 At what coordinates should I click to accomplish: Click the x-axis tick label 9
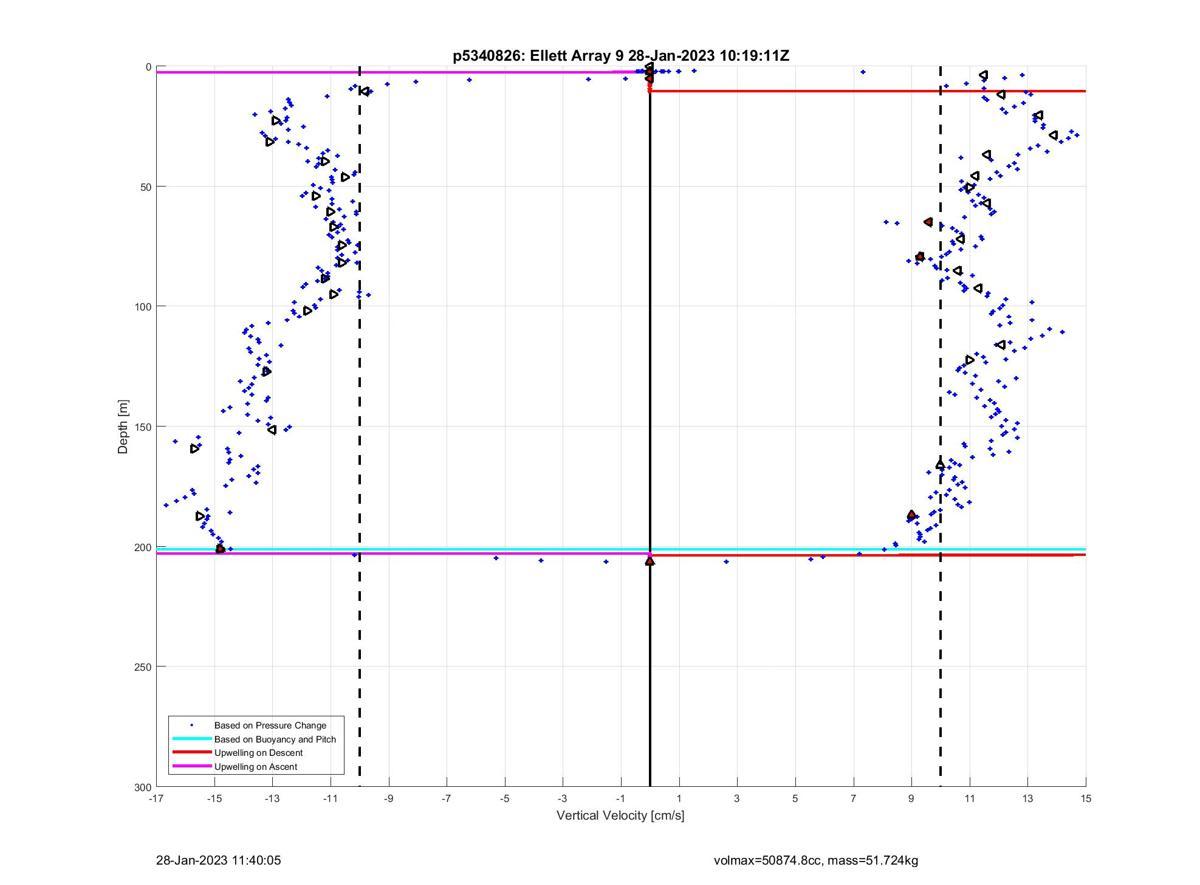pos(912,799)
